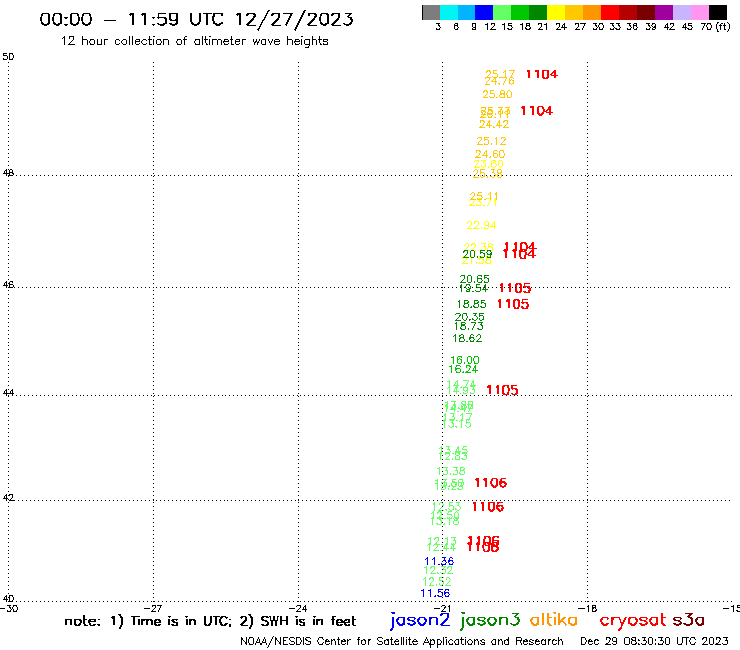This screenshot has width=740, height=650.
Task: Click the lower-left longitude label -30
Action: coord(9,609)
